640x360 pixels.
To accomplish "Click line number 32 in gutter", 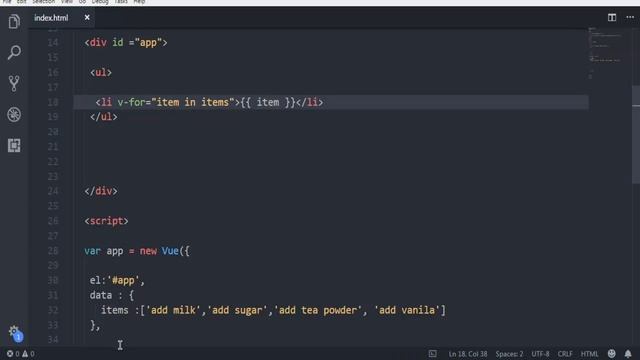I will [53, 310].
